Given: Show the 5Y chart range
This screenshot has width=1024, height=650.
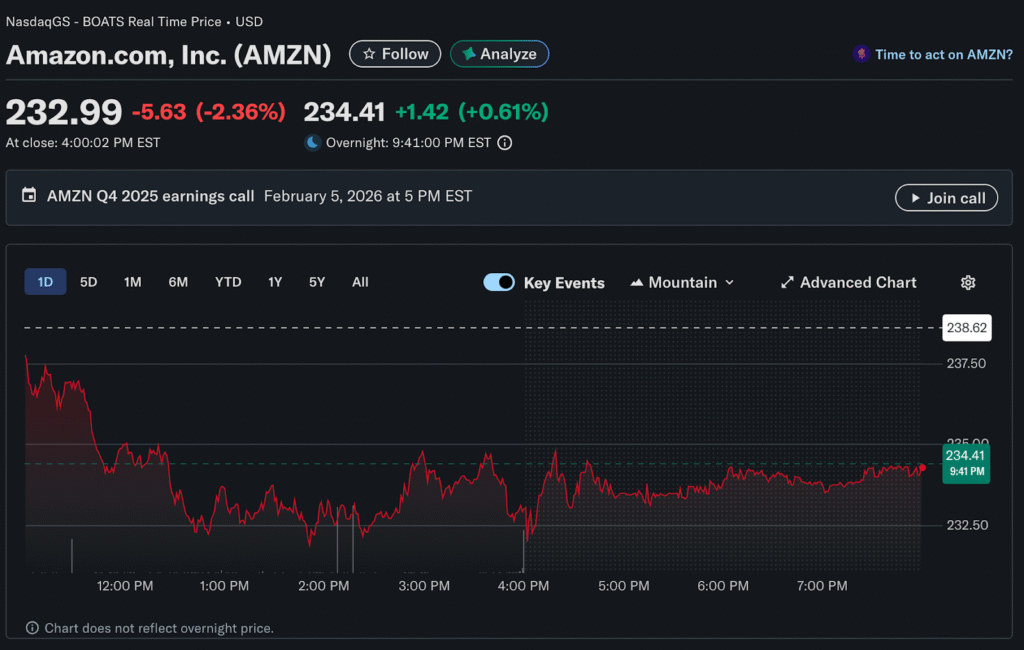Looking at the screenshot, I should coord(317,282).
